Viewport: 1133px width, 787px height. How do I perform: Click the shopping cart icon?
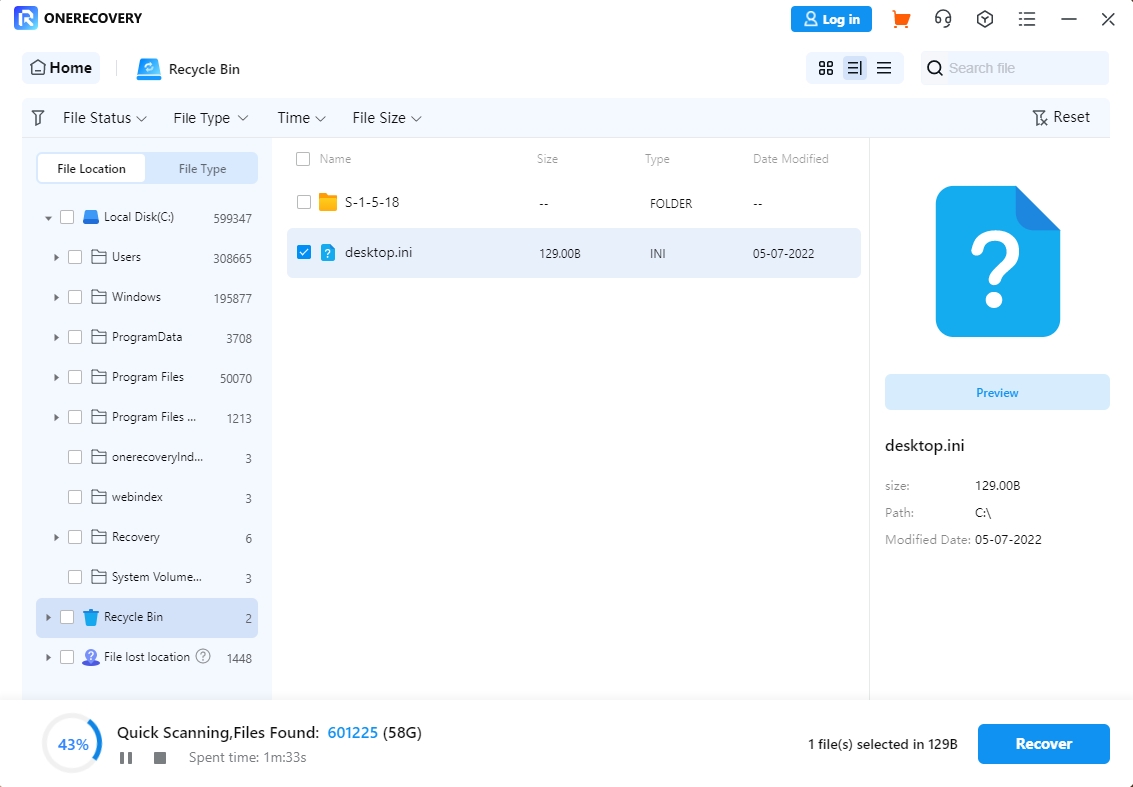coord(900,19)
